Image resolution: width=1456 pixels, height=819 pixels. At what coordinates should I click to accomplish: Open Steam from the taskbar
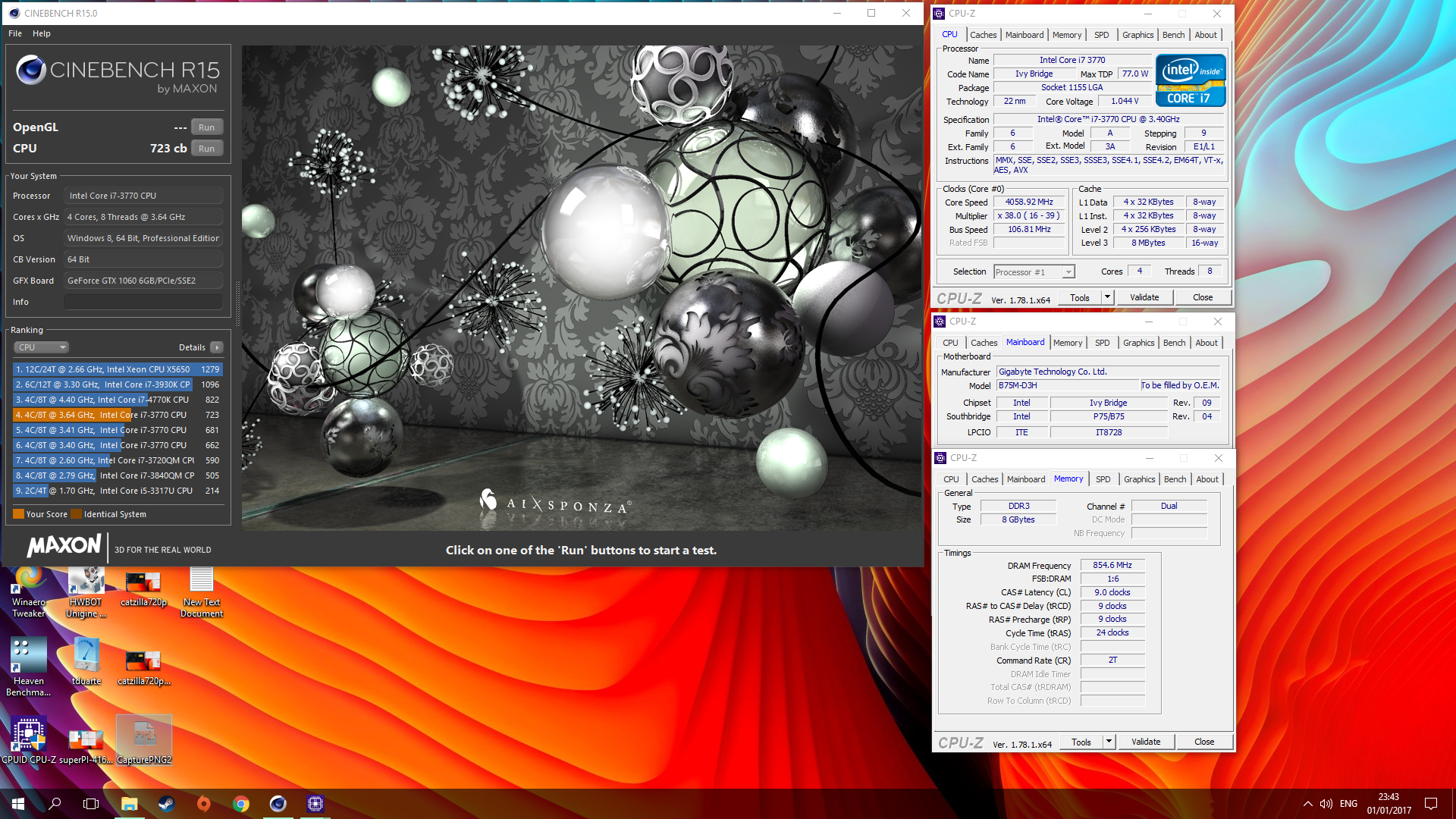tap(166, 804)
